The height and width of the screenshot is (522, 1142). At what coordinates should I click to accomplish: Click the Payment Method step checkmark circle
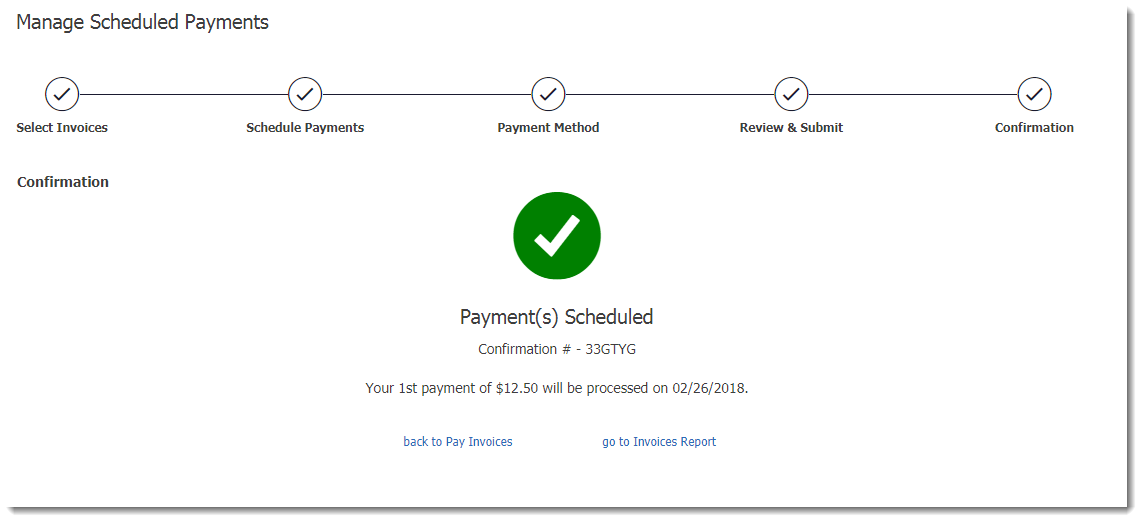548,94
